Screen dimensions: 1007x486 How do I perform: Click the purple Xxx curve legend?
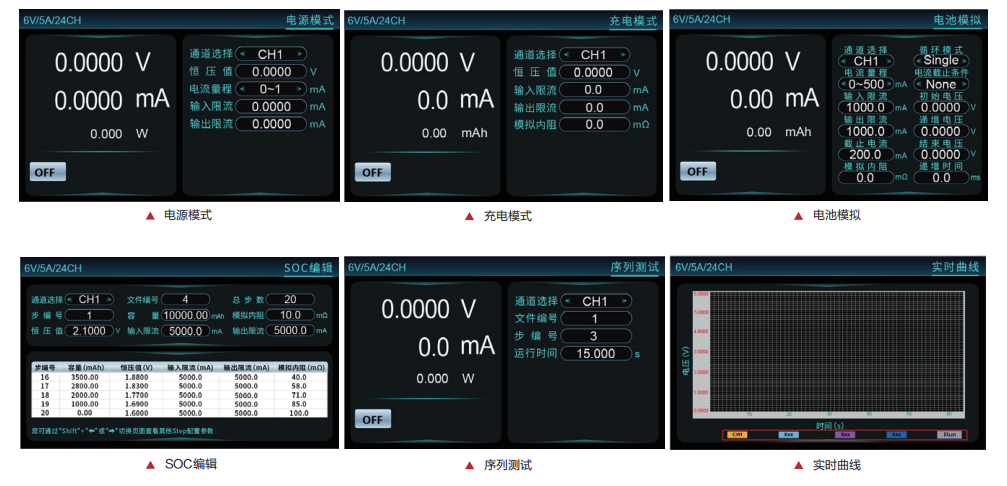click(844, 435)
